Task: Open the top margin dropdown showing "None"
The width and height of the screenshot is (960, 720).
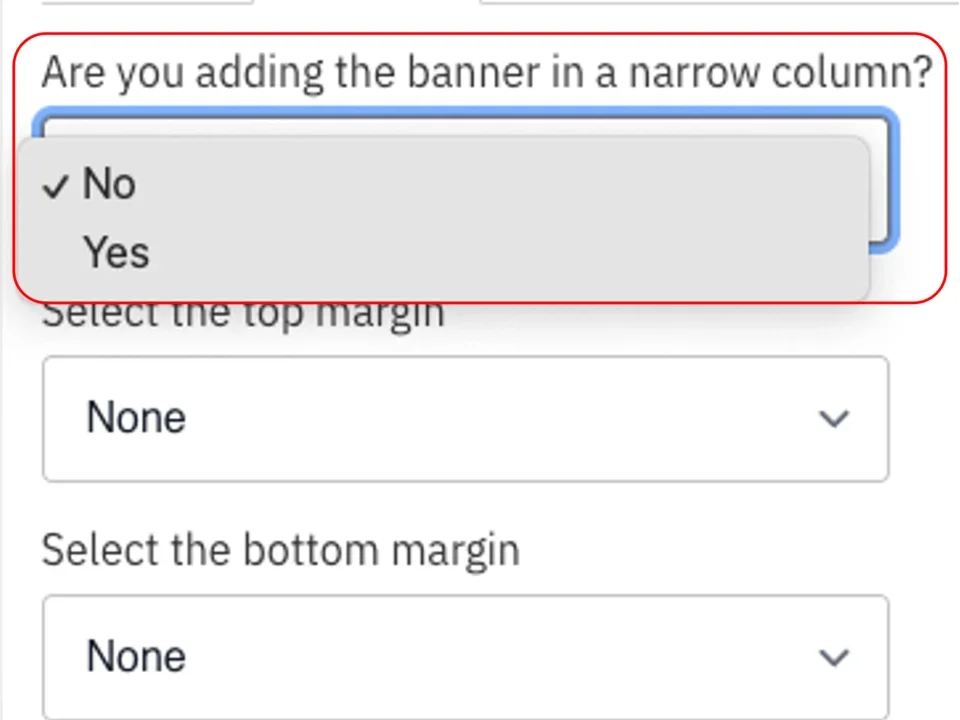Action: [464, 419]
